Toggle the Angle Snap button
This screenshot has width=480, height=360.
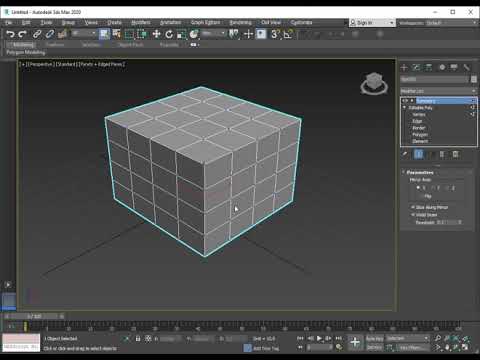(288, 34)
